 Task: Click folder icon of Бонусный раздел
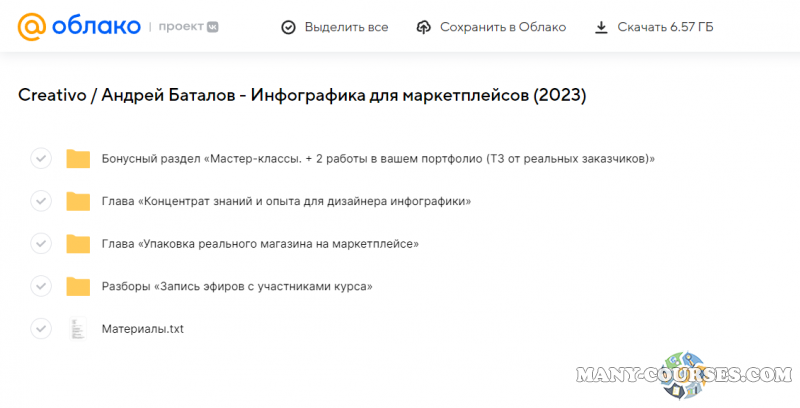coord(78,158)
